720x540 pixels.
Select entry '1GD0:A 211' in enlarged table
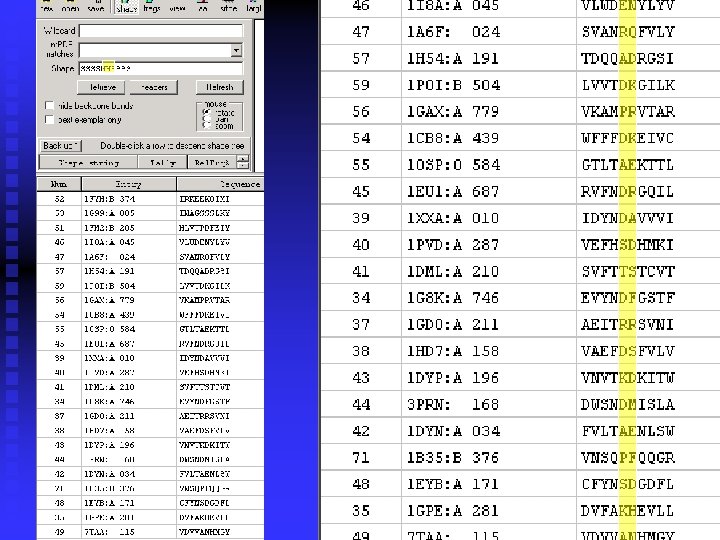pos(453,325)
